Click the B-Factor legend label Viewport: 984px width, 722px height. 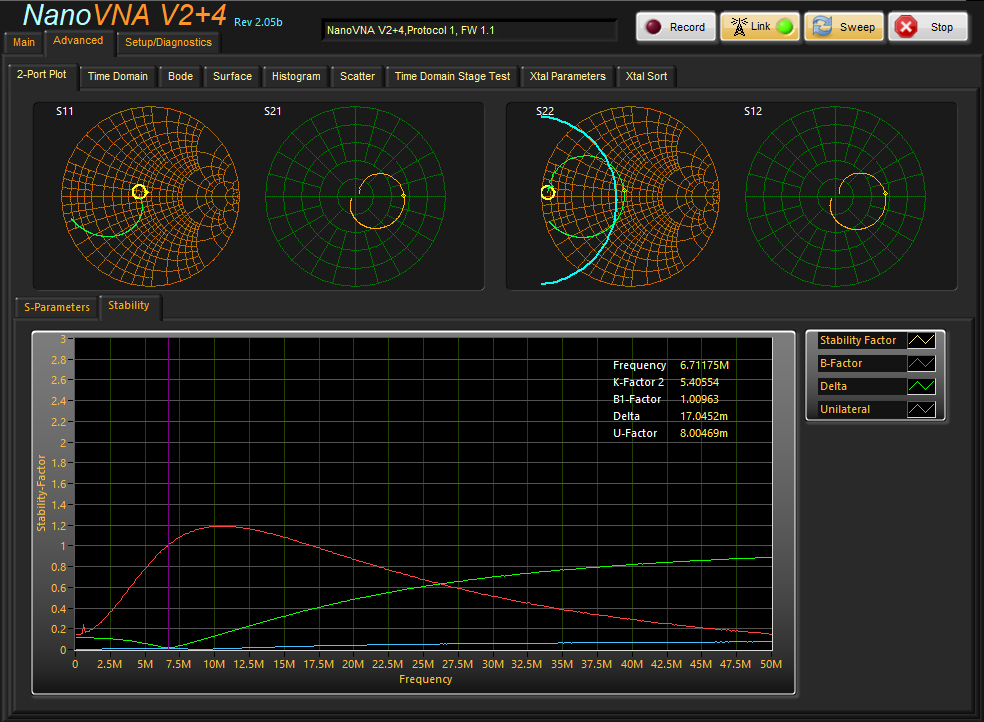pyautogui.click(x=841, y=363)
